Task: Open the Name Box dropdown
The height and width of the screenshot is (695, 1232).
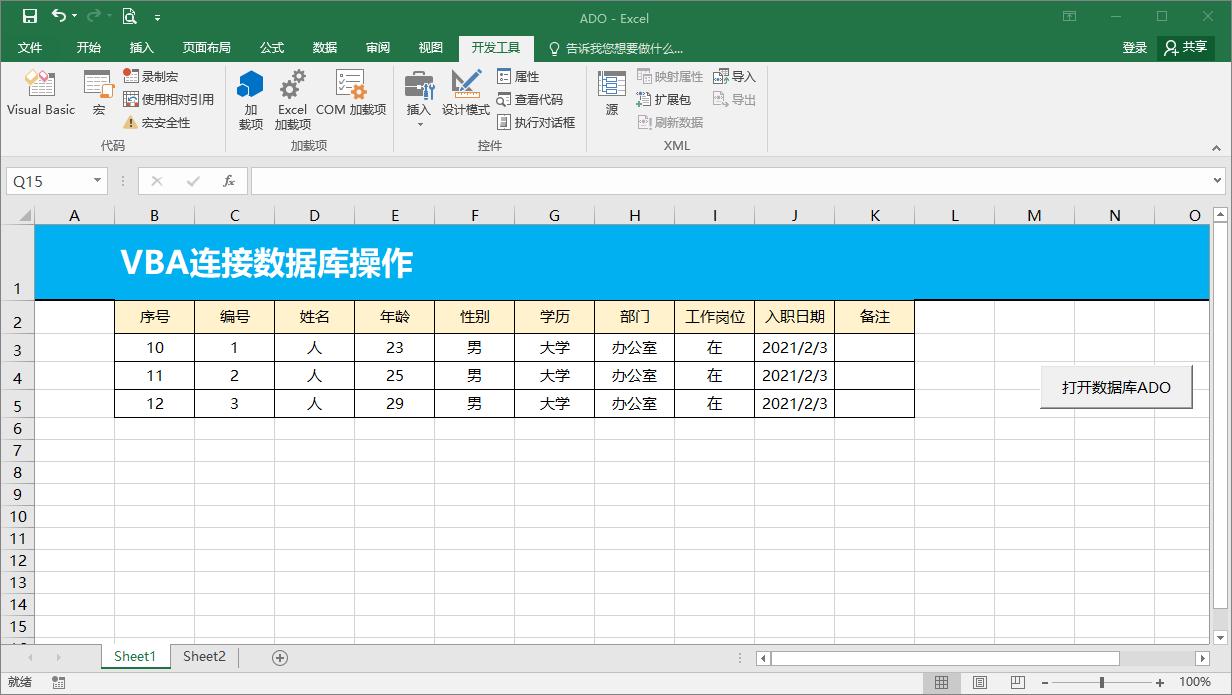Action: point(95,181)
